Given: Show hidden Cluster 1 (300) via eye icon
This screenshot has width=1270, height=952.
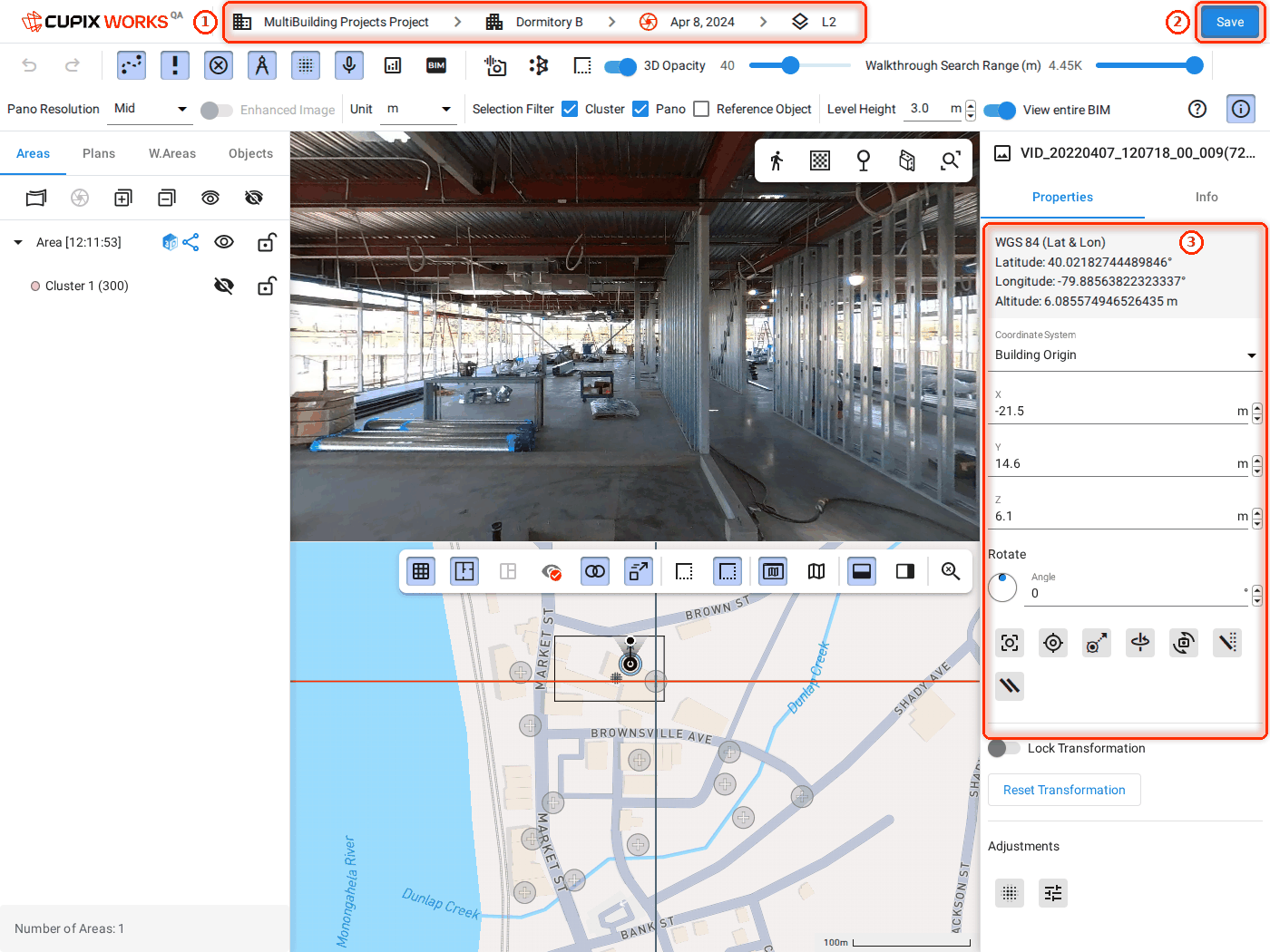Looking at the screenshot, I should [x=224, y=286].
